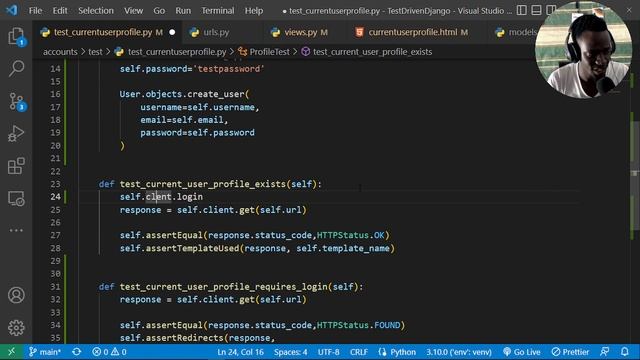Image resolution: width=640 pixels, height=360 pixels.
Task: Open the Go menu
Action: tap(159, 11)
